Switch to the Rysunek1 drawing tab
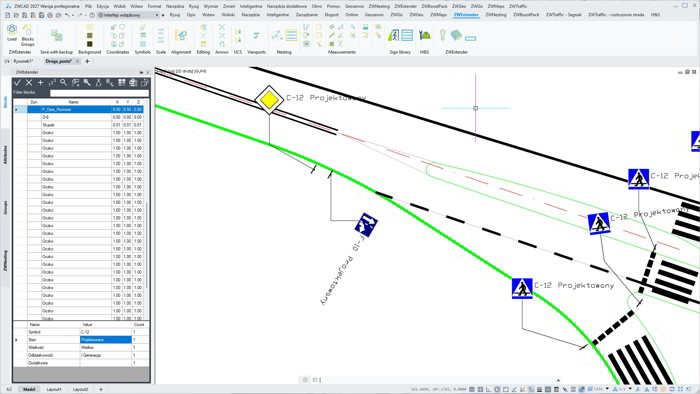Screen dimensions: 700x394 point(23,61)
